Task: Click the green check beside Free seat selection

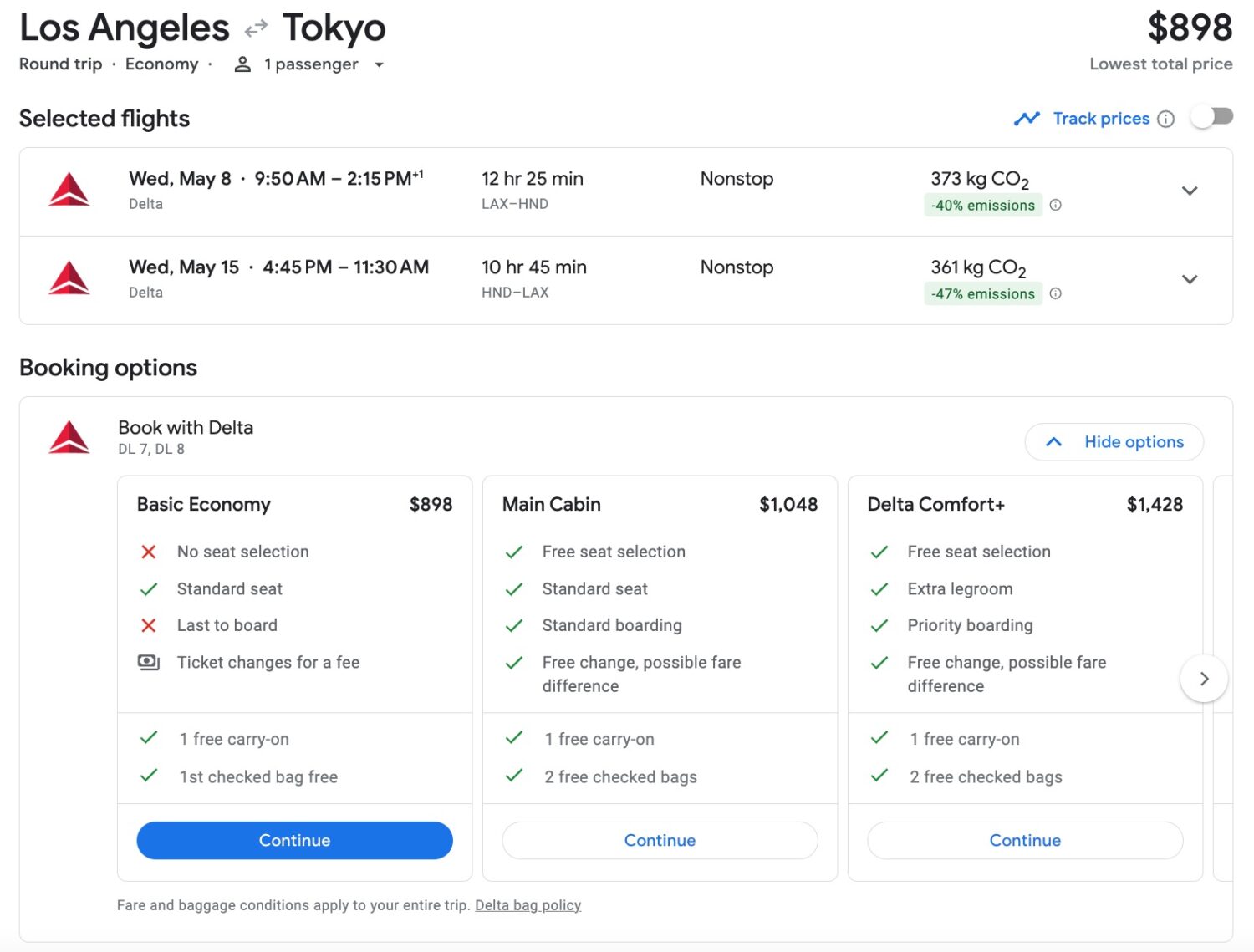Action: (514, 552)
